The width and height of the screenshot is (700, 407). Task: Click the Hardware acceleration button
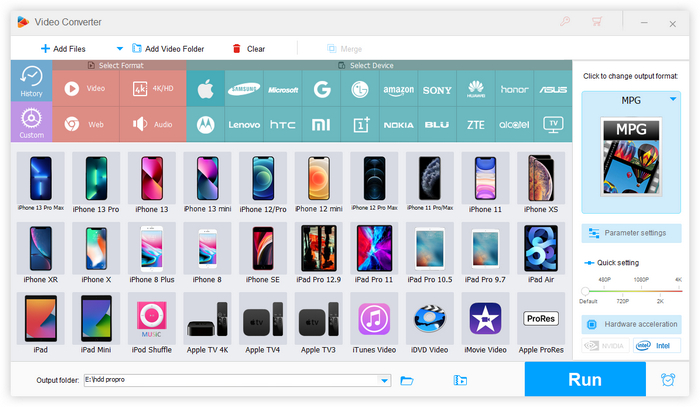[x=631, y=324]
